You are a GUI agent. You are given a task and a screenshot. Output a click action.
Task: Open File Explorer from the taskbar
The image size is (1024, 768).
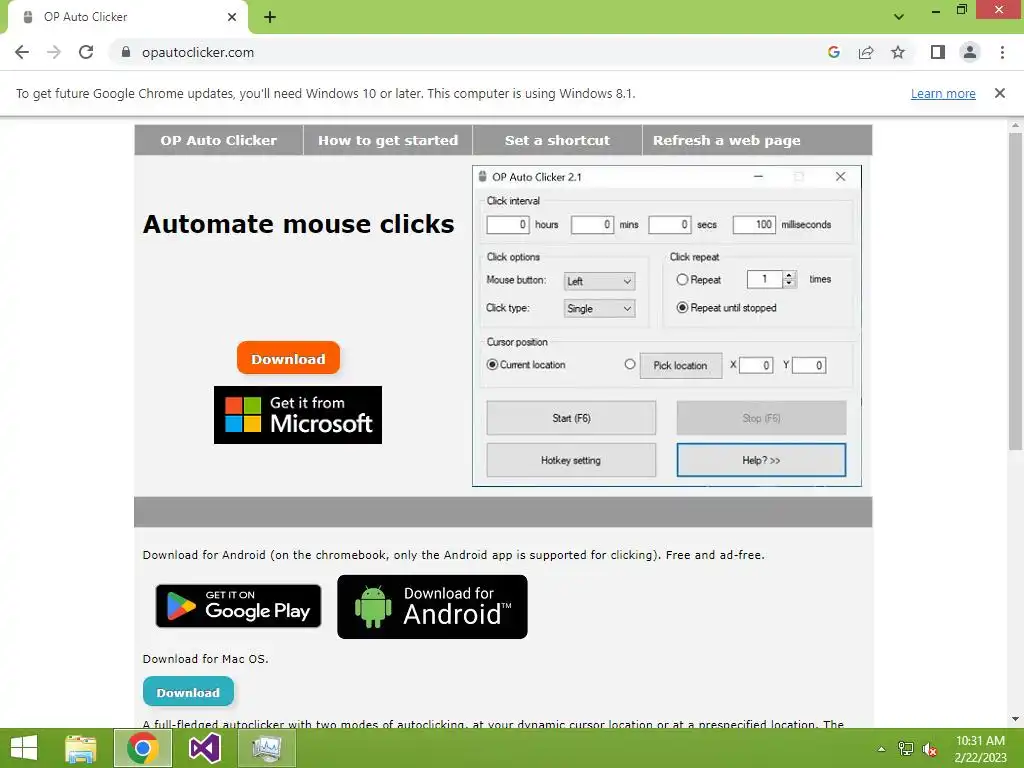(x=81, y=748)
